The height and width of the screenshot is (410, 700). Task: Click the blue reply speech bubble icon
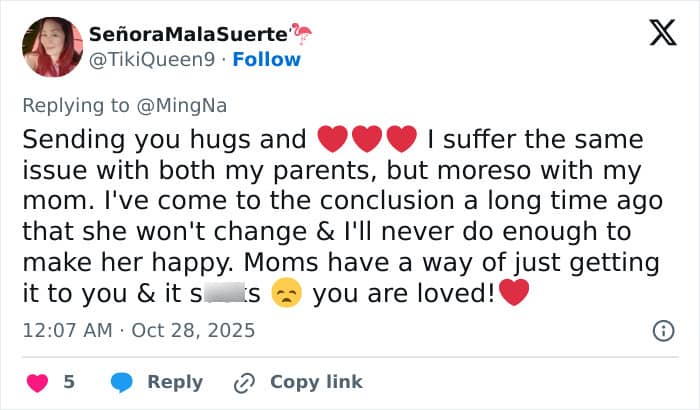click(122, 382)
